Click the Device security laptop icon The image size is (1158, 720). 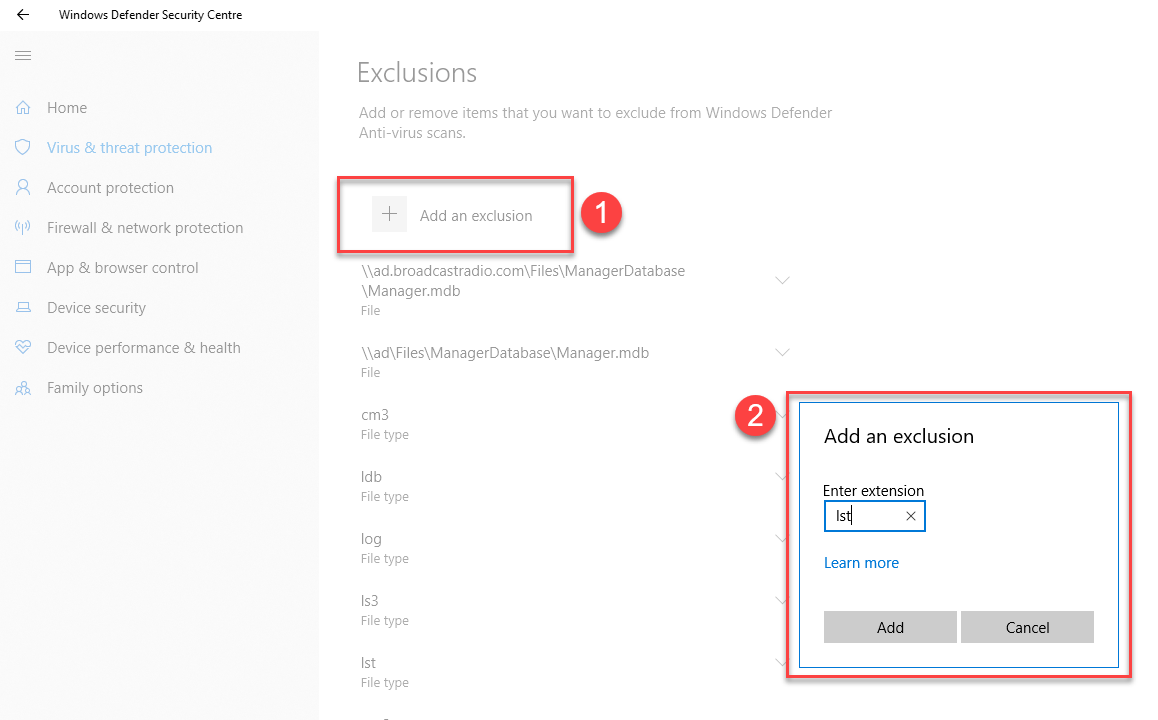[x=23, y=307]
